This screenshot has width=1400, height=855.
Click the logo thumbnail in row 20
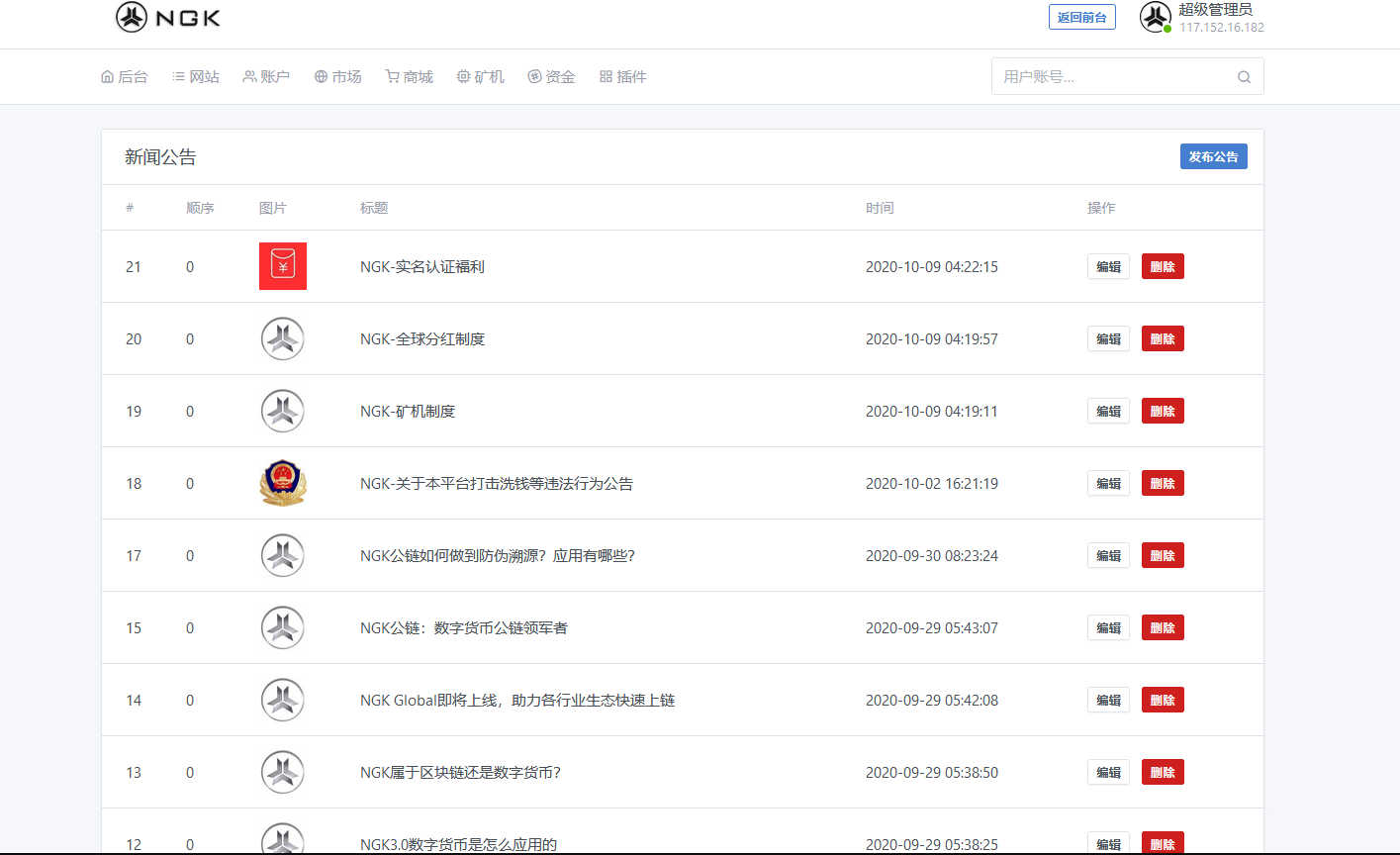point(283,338)
